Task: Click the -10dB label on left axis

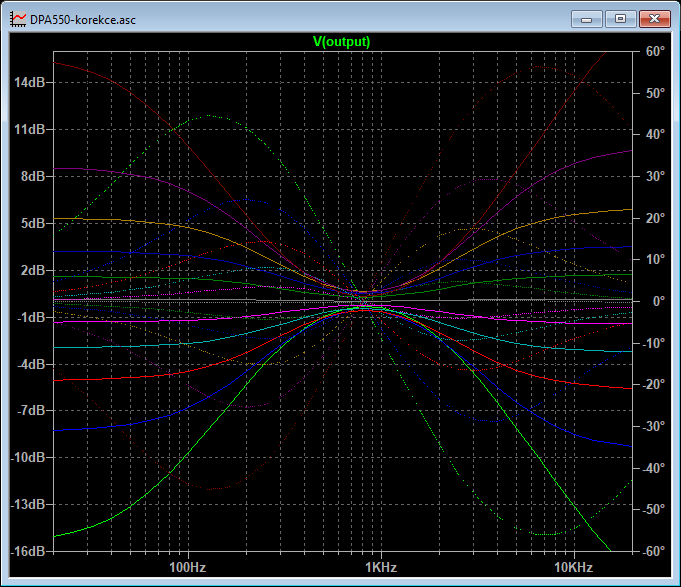Action: [x=28, y=457]
